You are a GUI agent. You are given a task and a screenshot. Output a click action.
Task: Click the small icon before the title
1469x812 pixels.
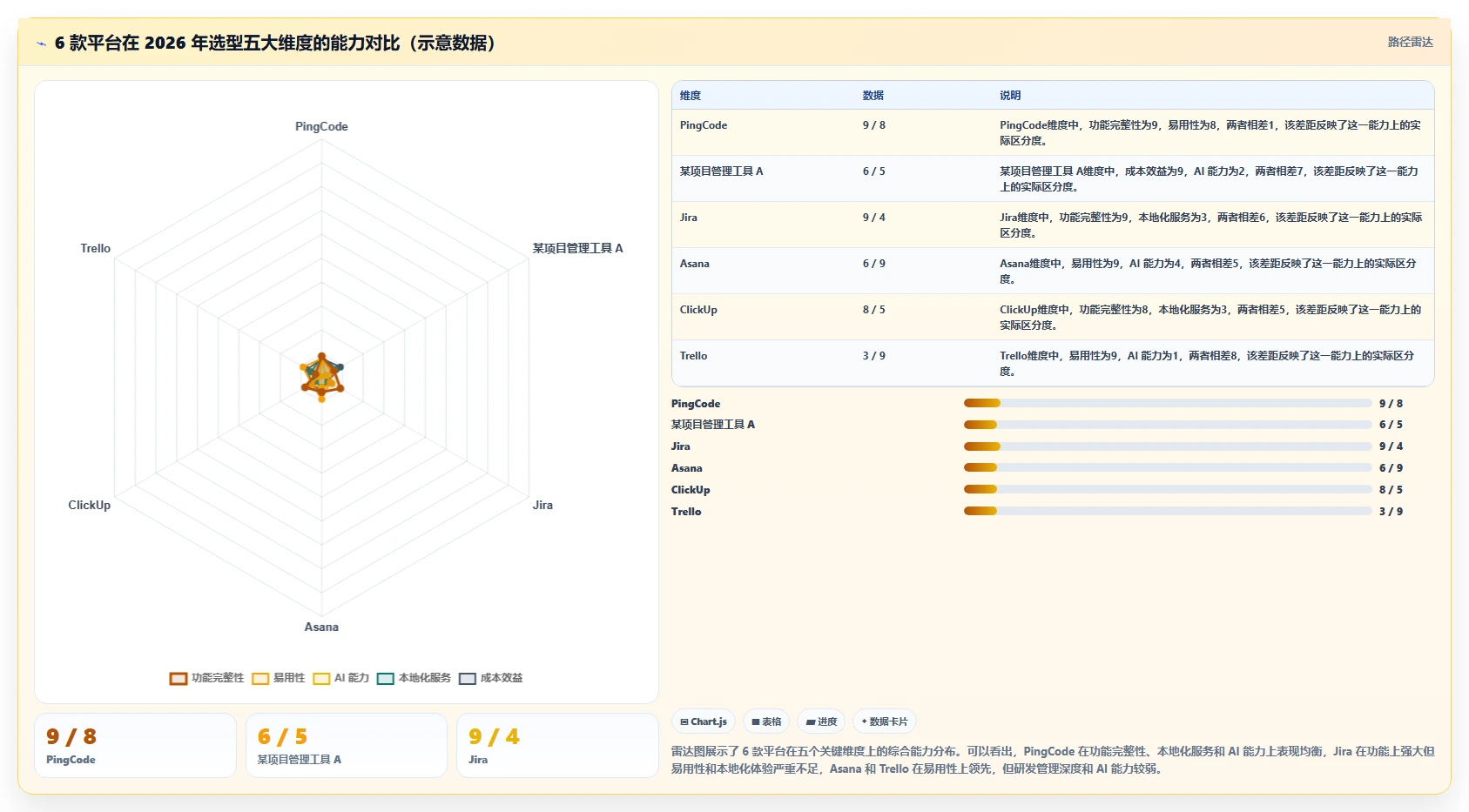pos(41,44)
